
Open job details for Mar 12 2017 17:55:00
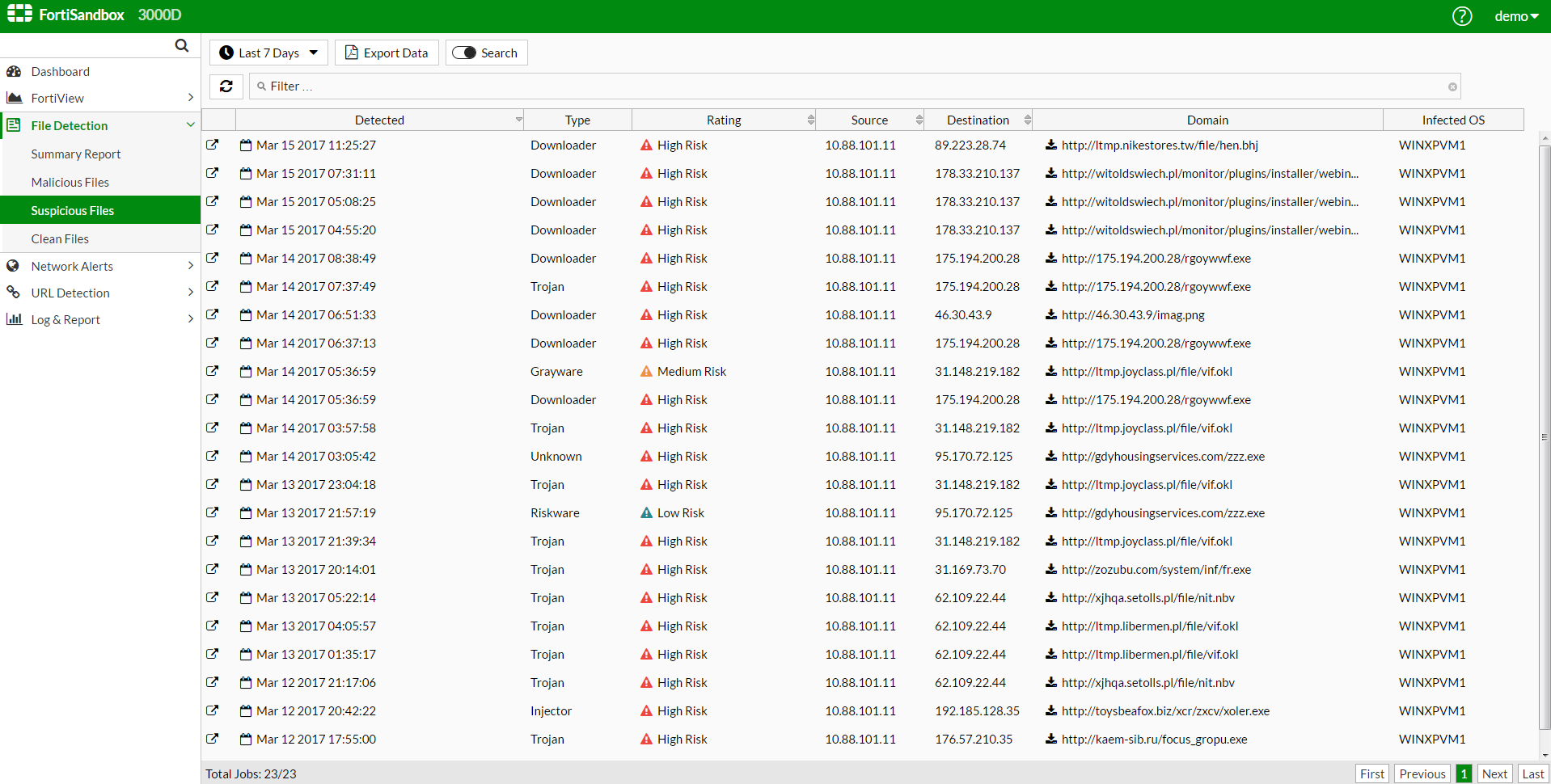tap(213, 739)
